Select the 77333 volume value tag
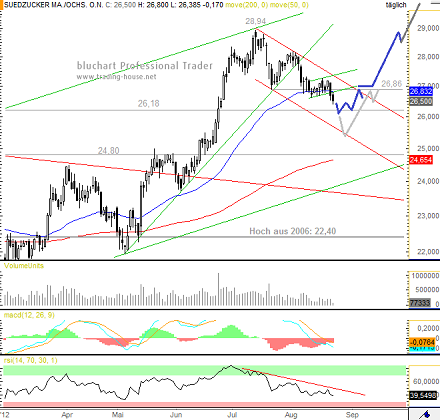440x420 pixels. [420, 303]
